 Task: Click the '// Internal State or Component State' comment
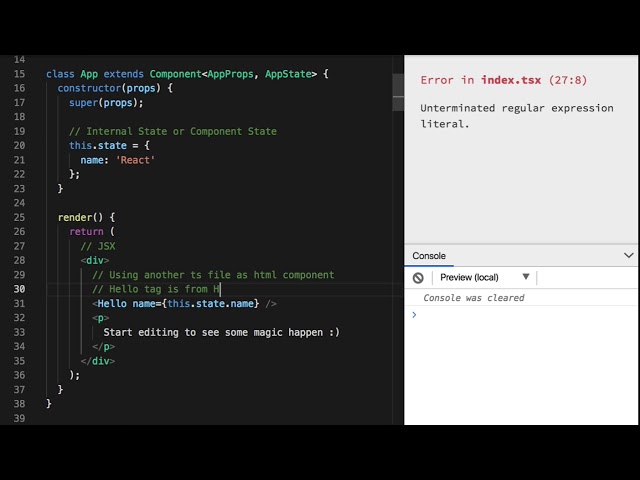[172, 131]
